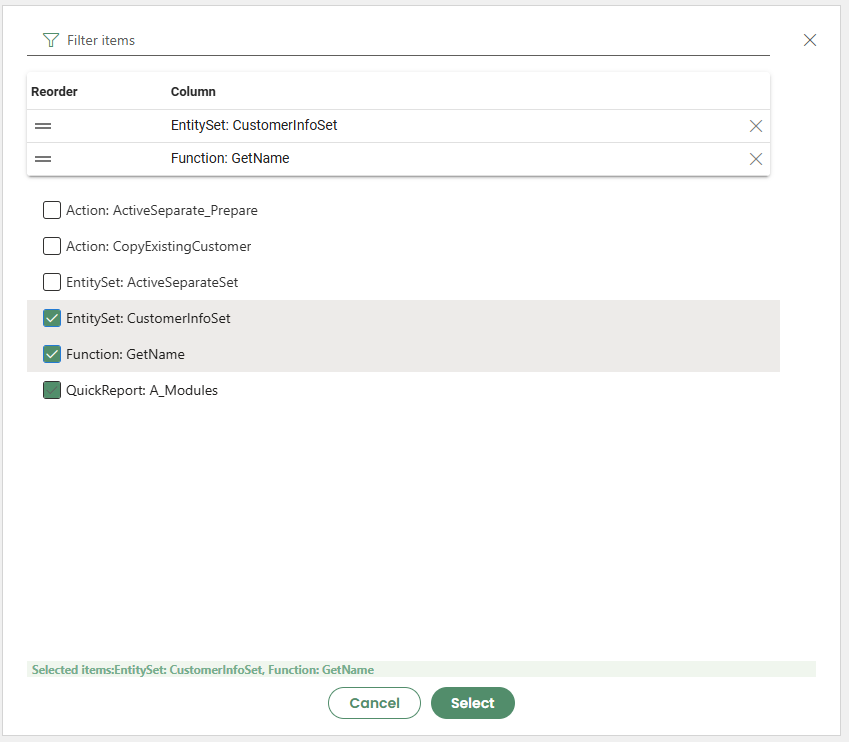Viewport: 849px width, 742px height.
Task: Check Action: ActiveSeparate_Prepare checkbox
Action: tap(52, 210)
